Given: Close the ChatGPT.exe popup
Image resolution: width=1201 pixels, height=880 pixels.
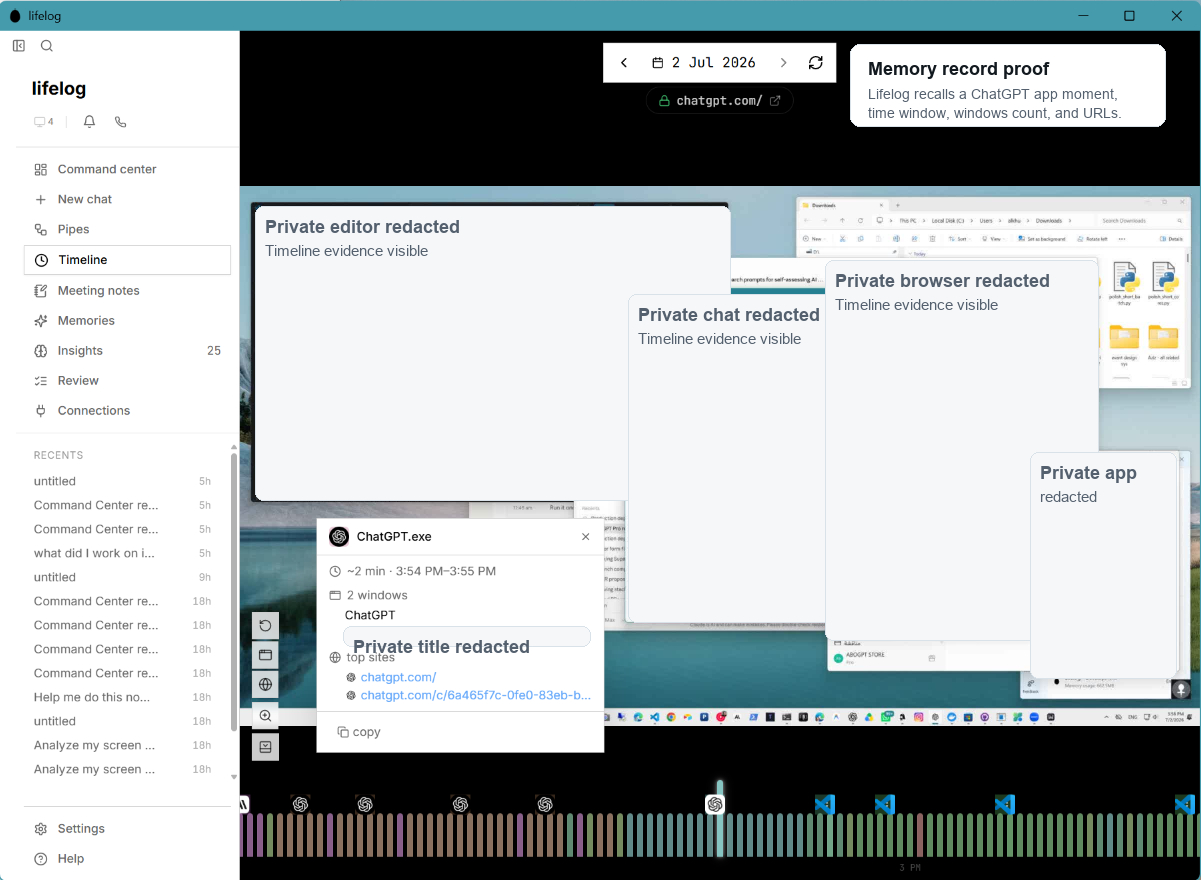Looking at the screenshot, I should tap(586, 537).
